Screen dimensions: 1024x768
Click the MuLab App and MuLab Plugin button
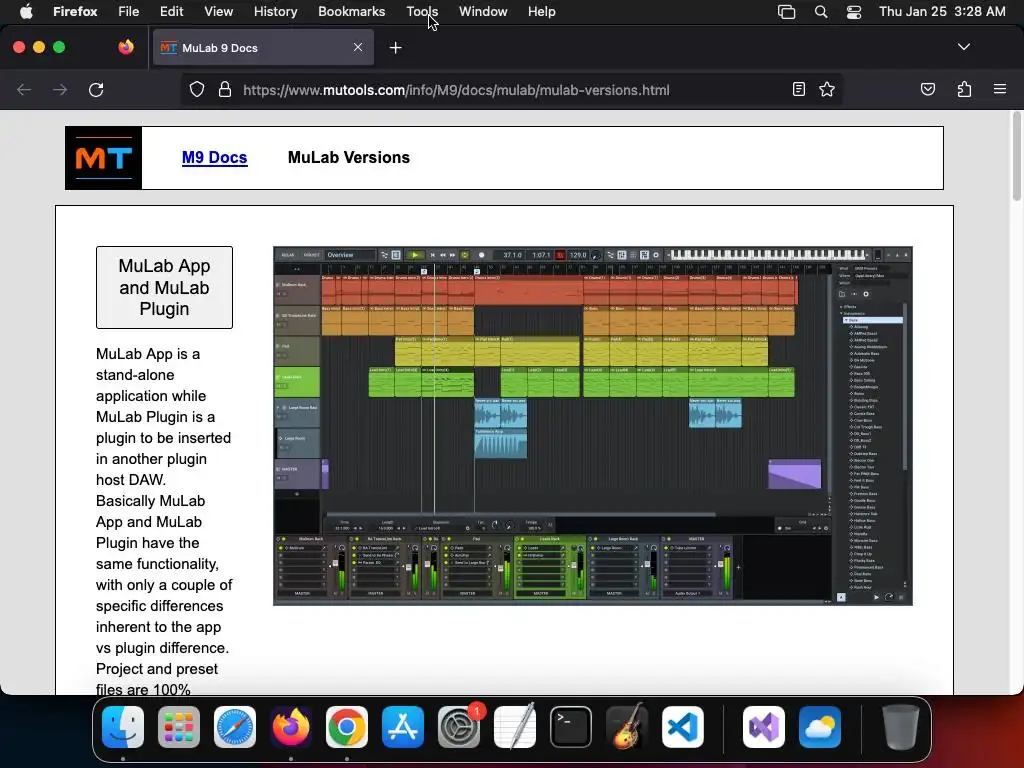pos(164,287)
